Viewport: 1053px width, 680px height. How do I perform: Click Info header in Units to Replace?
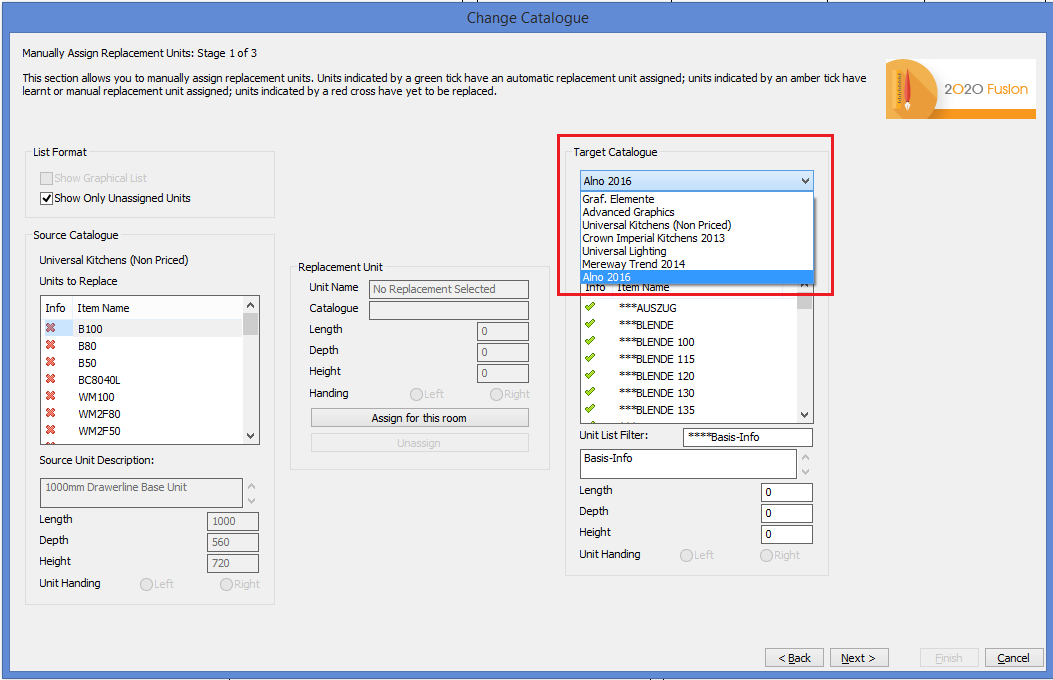tap(55, 307)
